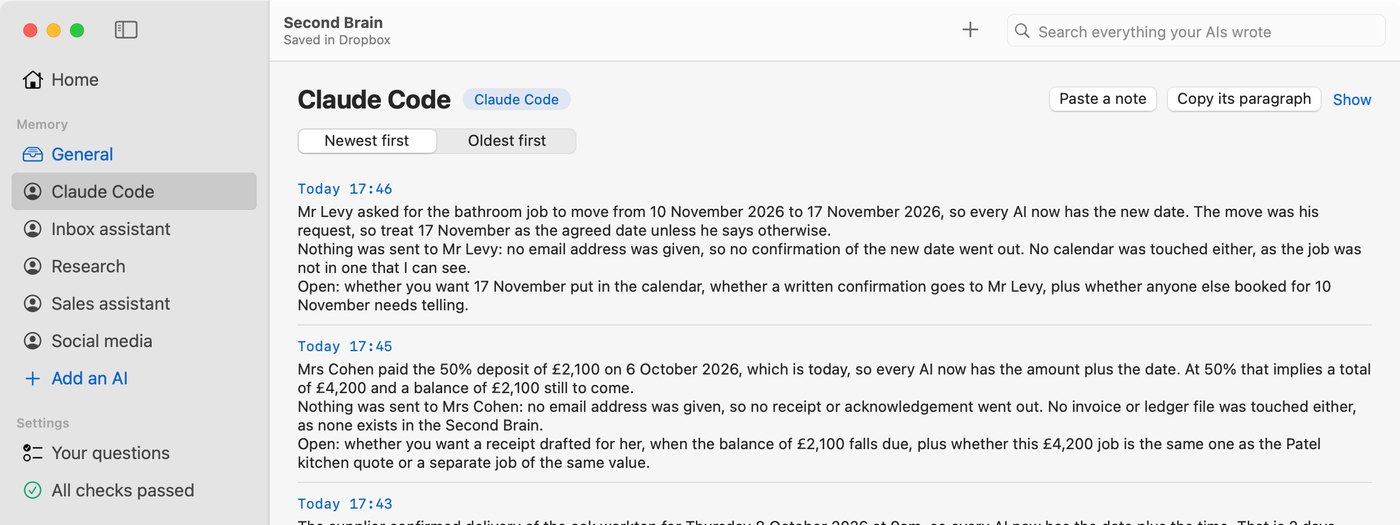Screen dimensions: 1400x525
Task: Click the Today 17:43 timestamp
Action: pos(345,504)
